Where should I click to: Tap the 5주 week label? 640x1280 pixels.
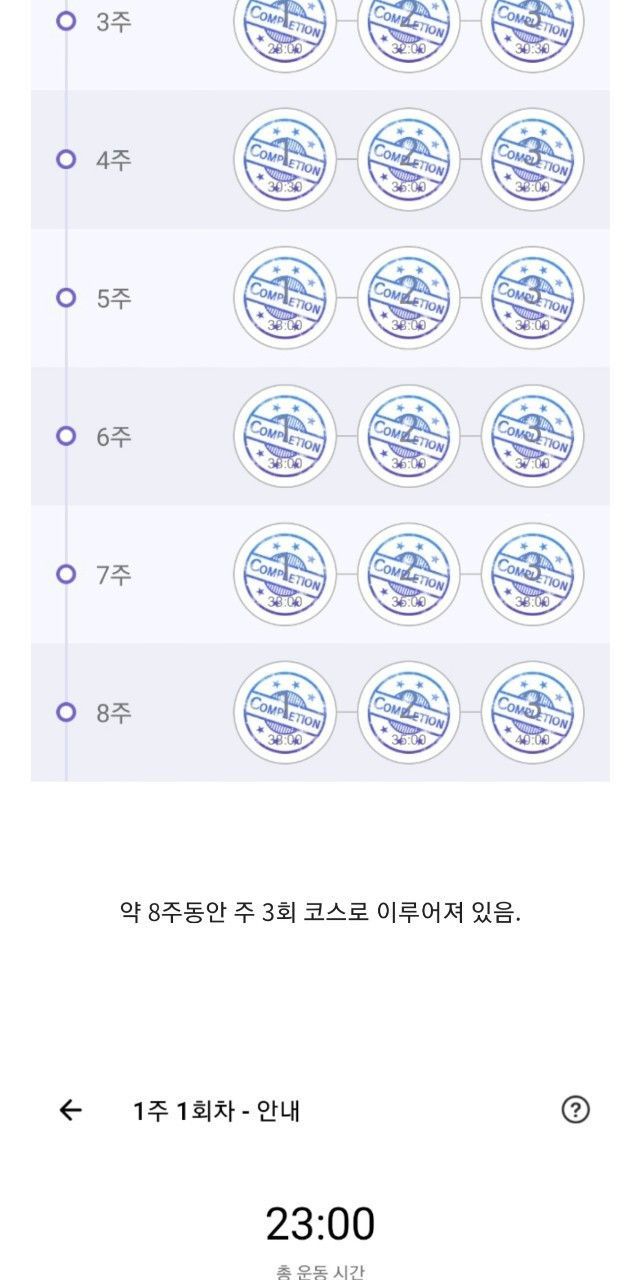[x=114, y=299]
